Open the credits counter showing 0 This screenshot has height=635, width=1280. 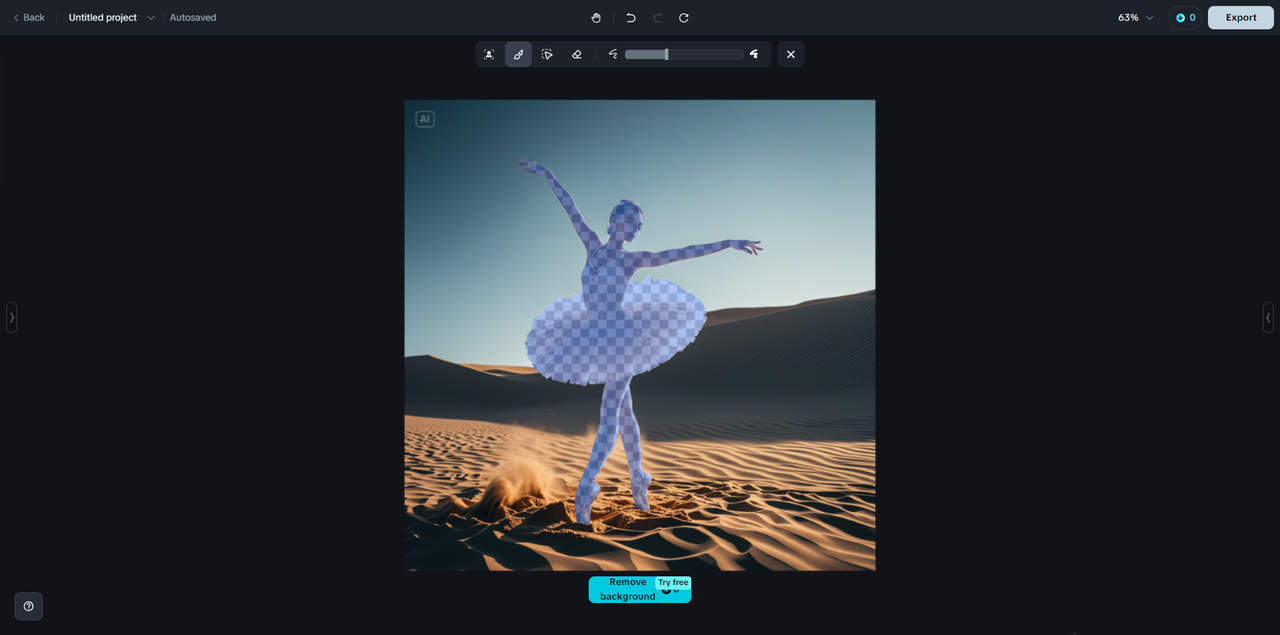(x=1185, y=18)
